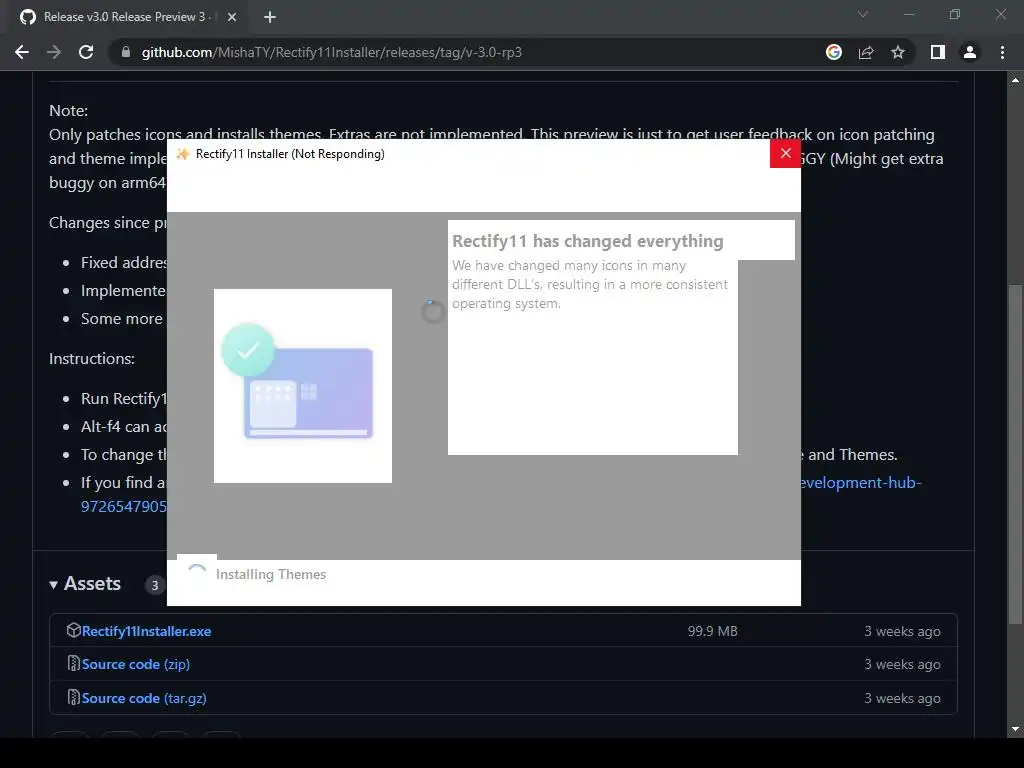Click the vertical scrollbar thumb
The width and height of the screenshot is (1024, 768).
(x=1016, y=454)
